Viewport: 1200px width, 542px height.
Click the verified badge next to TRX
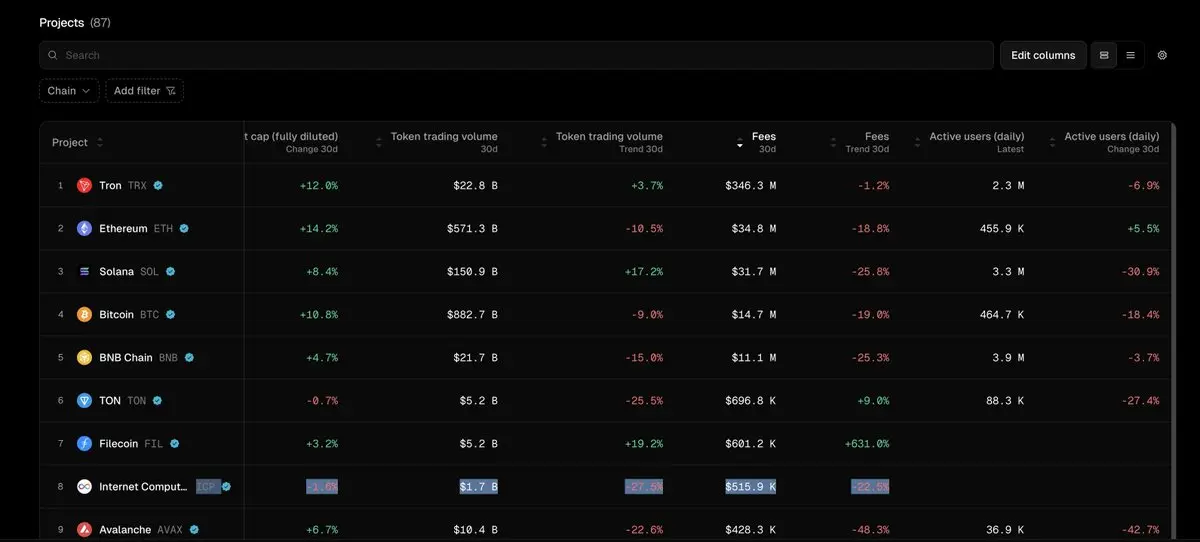(x=158, y=185)
